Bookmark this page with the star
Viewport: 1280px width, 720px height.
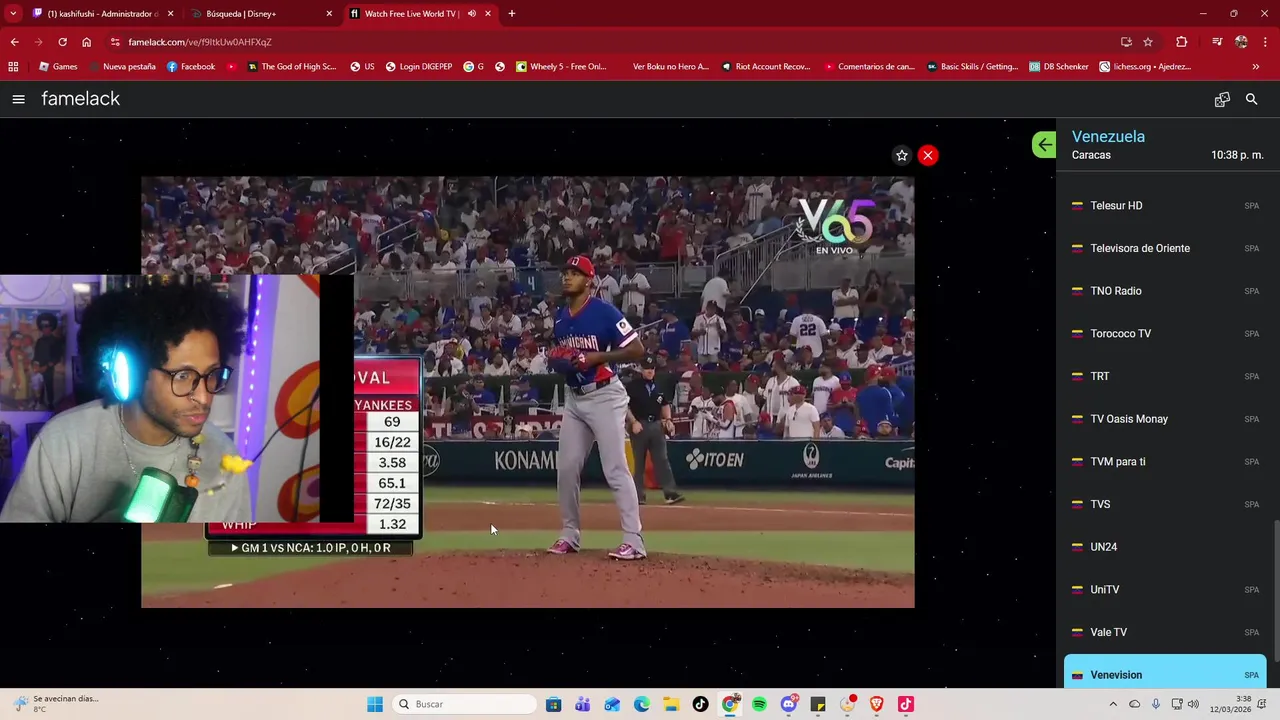tap(1148, 42)
